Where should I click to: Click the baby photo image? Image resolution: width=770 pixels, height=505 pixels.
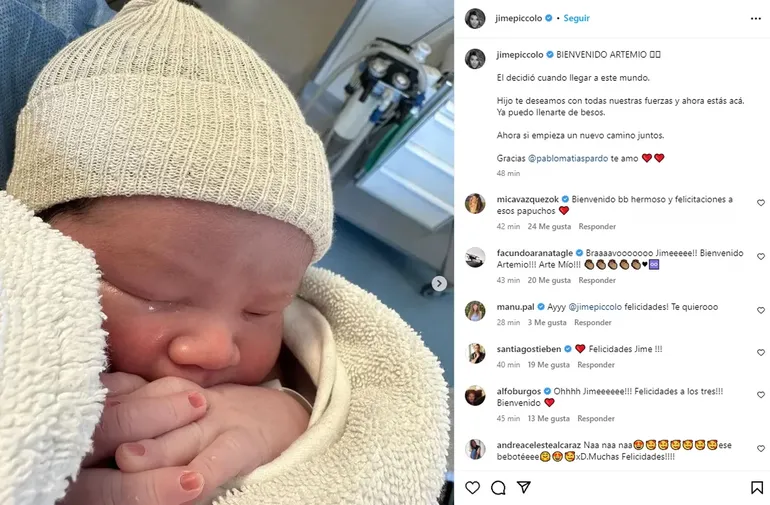(x=226, y=252)
